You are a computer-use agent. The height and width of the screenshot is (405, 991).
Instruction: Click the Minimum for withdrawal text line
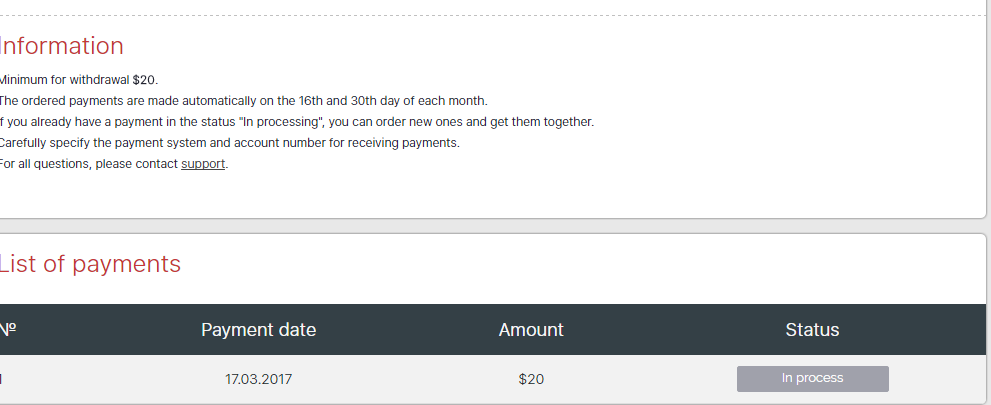tap(78, 80)
